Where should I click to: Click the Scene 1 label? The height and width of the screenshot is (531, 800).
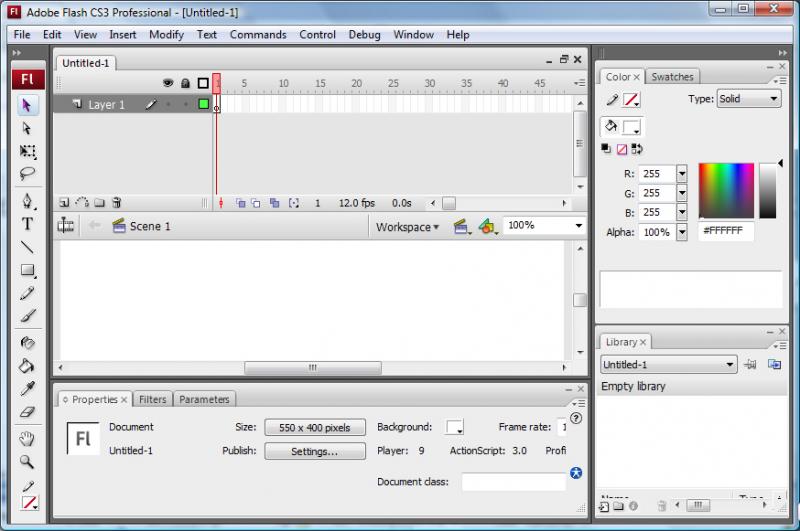150,226
